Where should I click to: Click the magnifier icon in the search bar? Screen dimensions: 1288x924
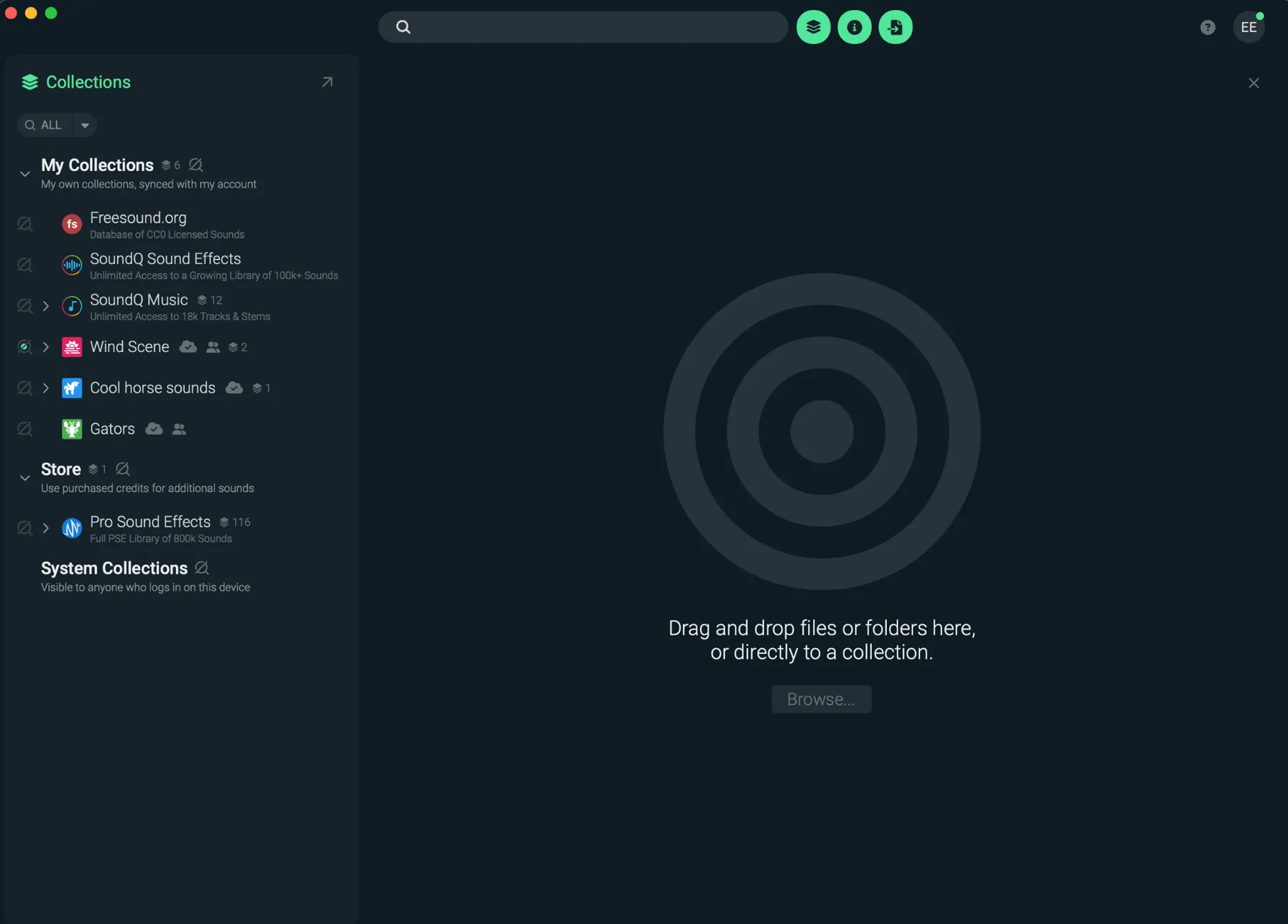click(x=403, y=27)
